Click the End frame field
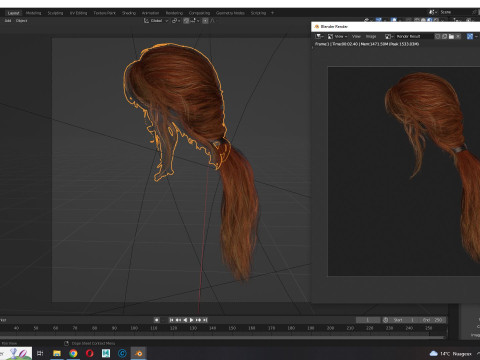This screenshot has width=480, height=360. [x=433, y=320]
